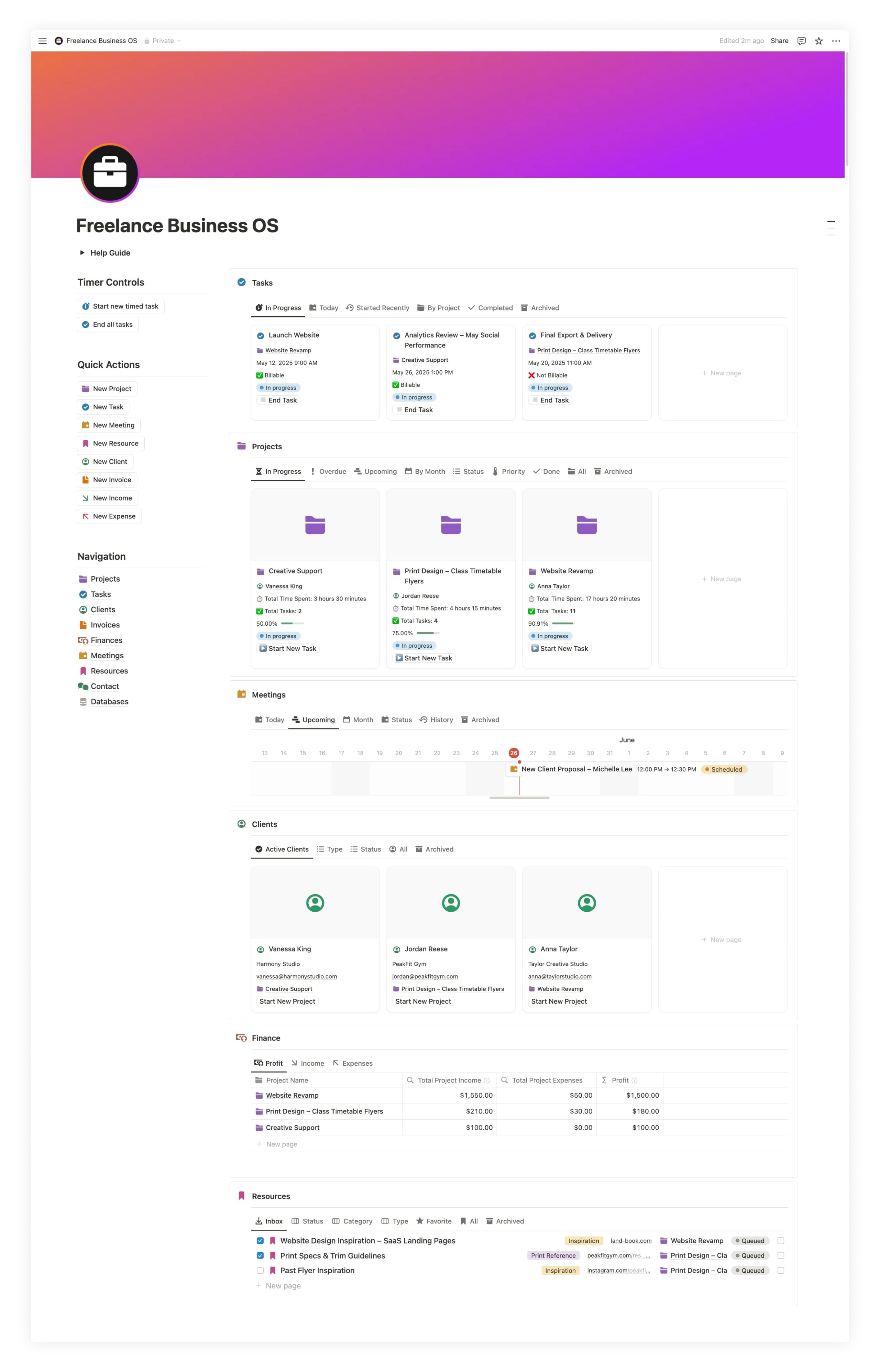Click the Databases stack icon in Navigation

click(83, 702)
